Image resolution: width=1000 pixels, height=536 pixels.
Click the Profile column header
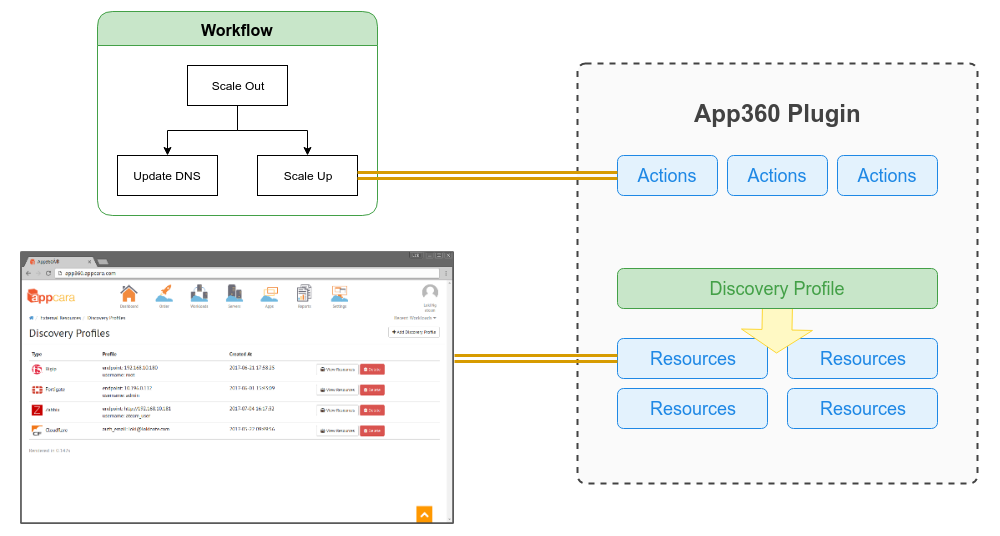[109, 354]
